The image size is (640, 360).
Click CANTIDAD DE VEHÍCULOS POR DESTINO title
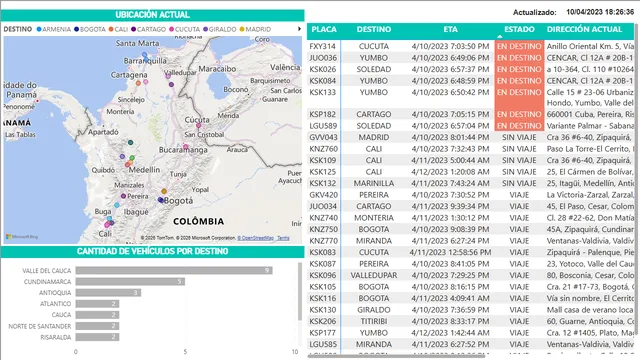[152, 251]
